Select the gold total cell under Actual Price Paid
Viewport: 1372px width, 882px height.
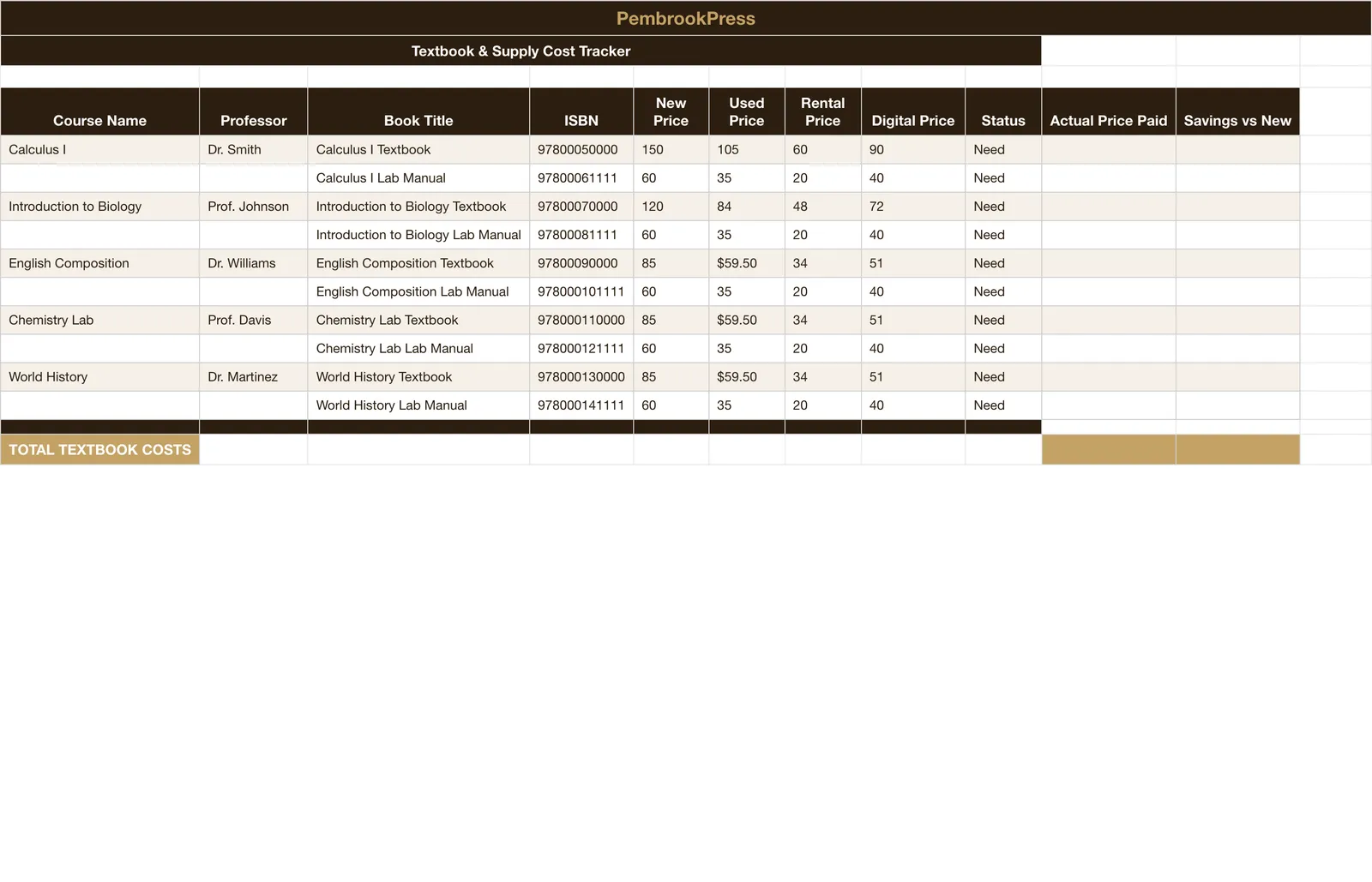pos(1109,449)
